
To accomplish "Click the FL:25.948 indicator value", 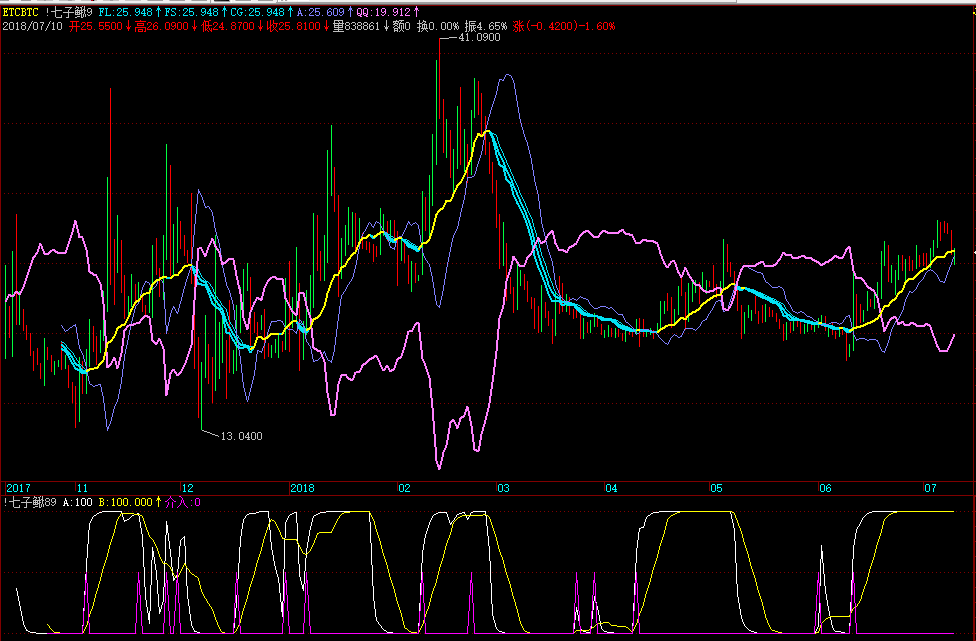I will click(126, 12).
